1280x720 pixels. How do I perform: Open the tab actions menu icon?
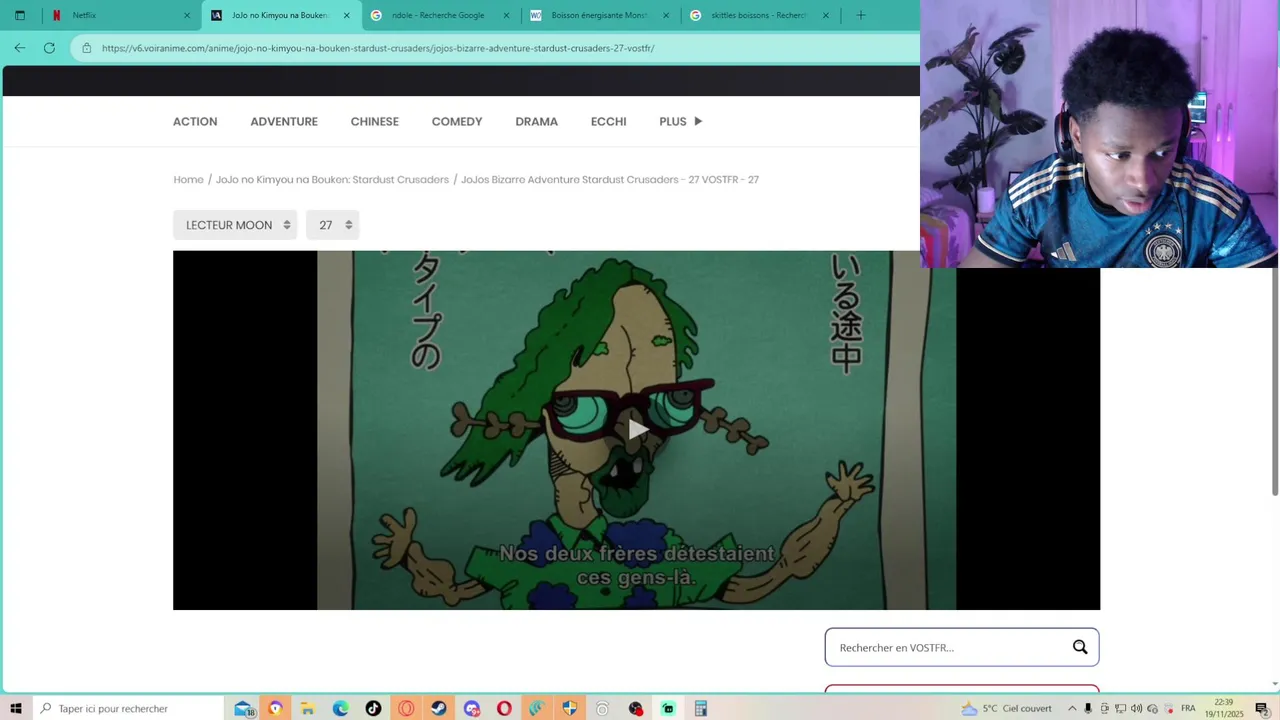click(19, 15)
